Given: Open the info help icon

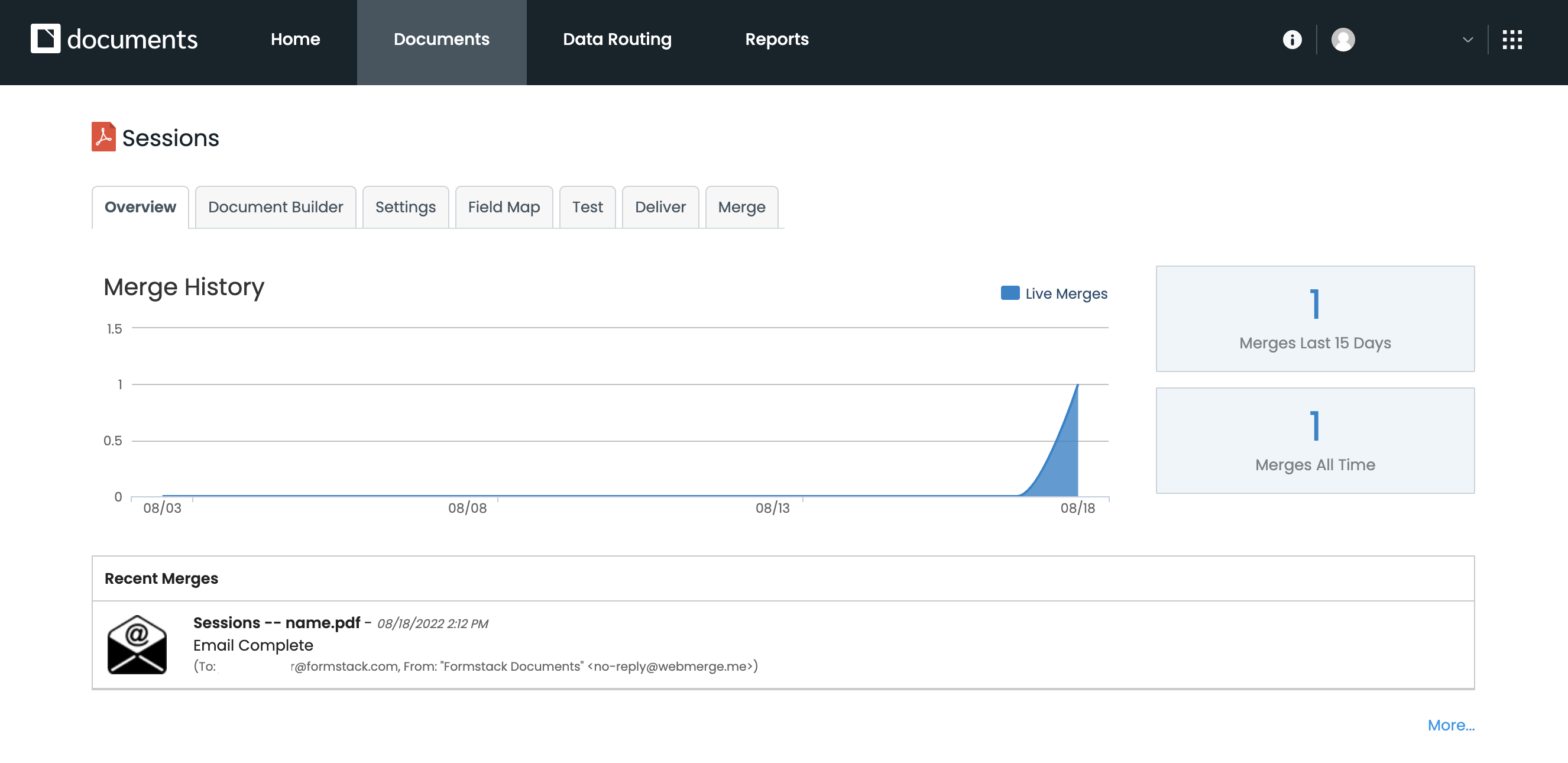Looking at the screenshot, I should click(1292, 40).
